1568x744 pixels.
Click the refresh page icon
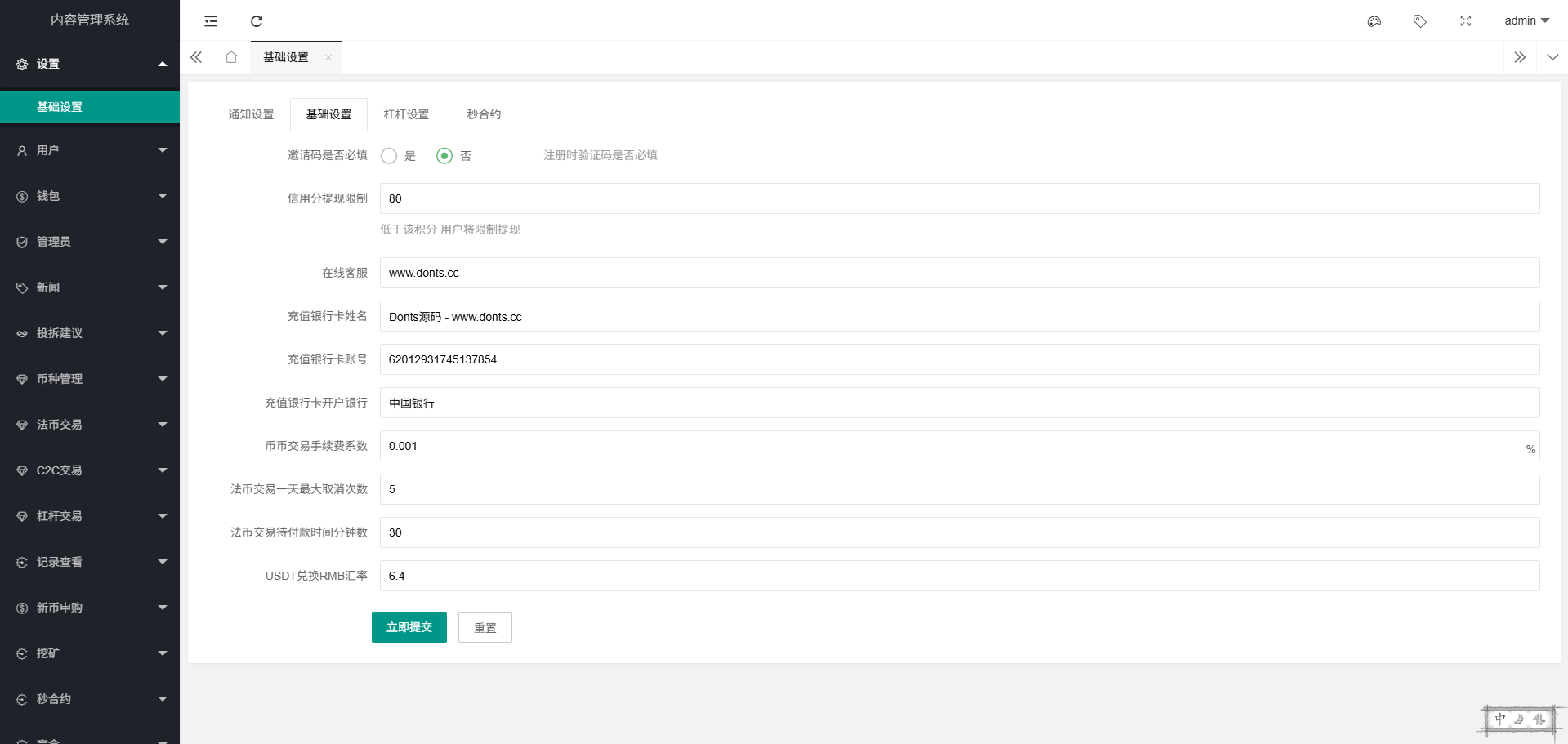[257, 21]
